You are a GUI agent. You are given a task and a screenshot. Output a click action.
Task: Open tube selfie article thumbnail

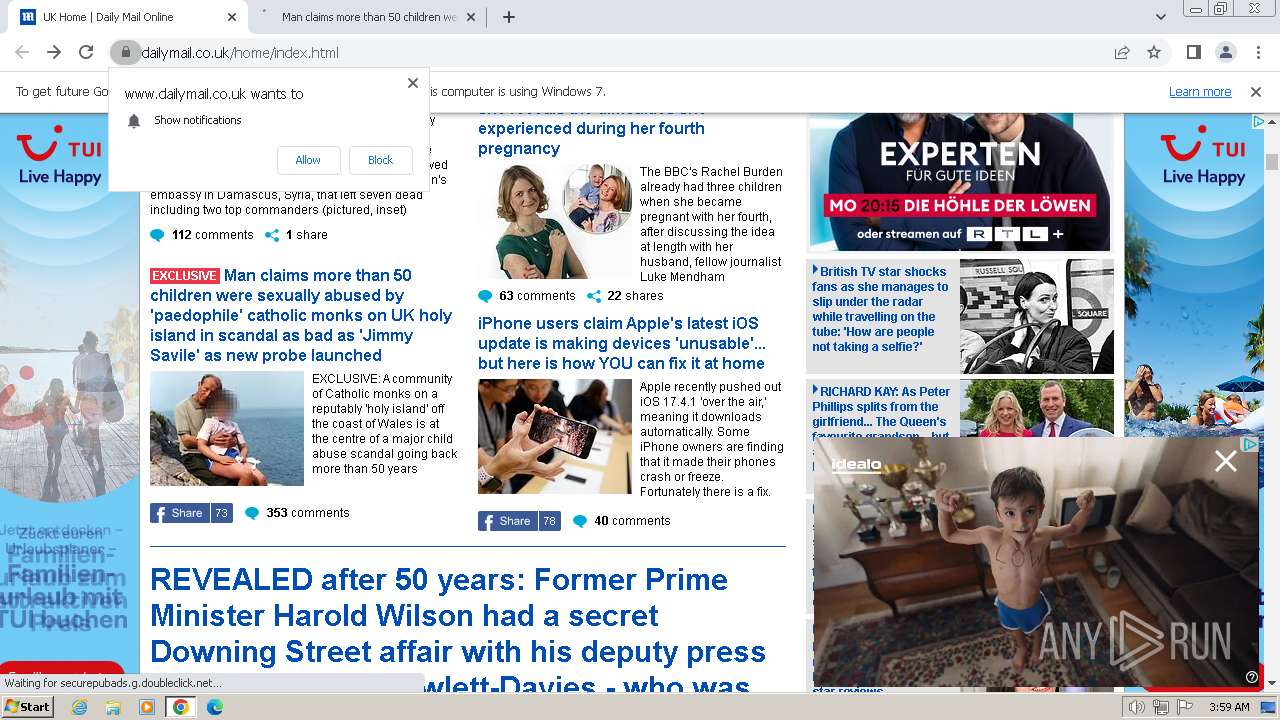click(x=1037, y=316)
